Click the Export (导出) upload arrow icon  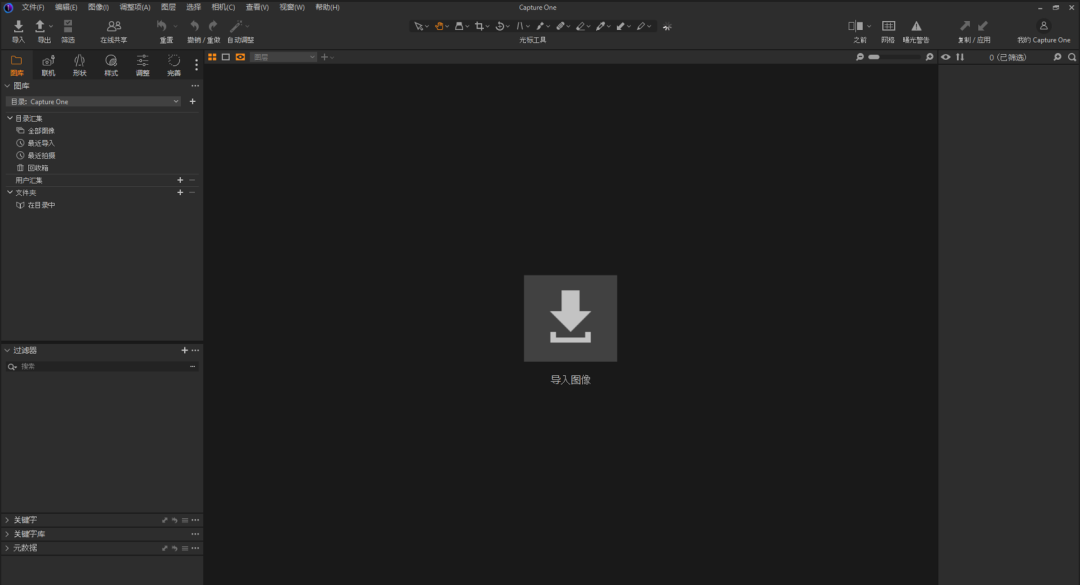coord(40,26)
